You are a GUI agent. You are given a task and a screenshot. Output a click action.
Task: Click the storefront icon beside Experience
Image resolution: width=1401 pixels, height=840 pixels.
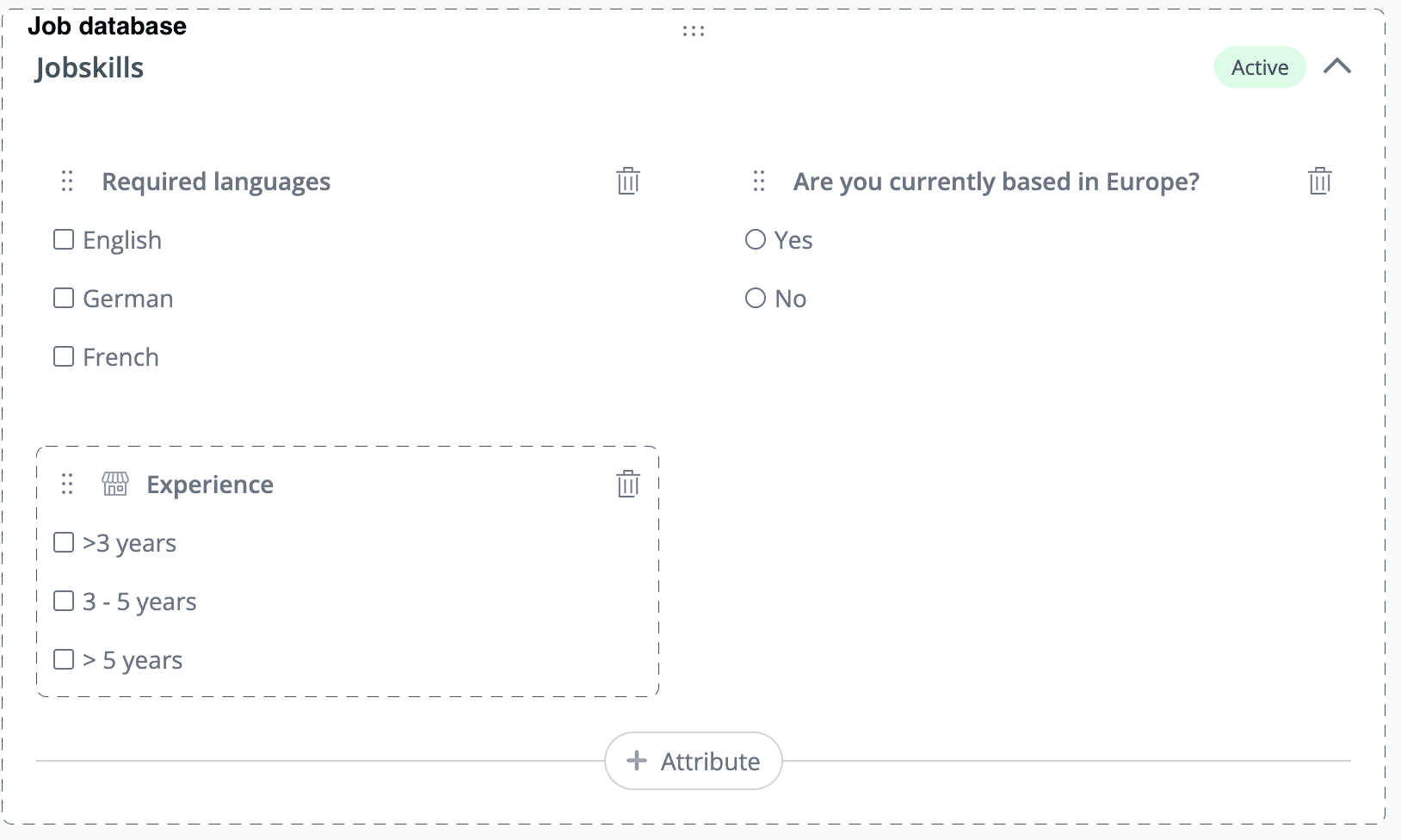coord(115,485)
